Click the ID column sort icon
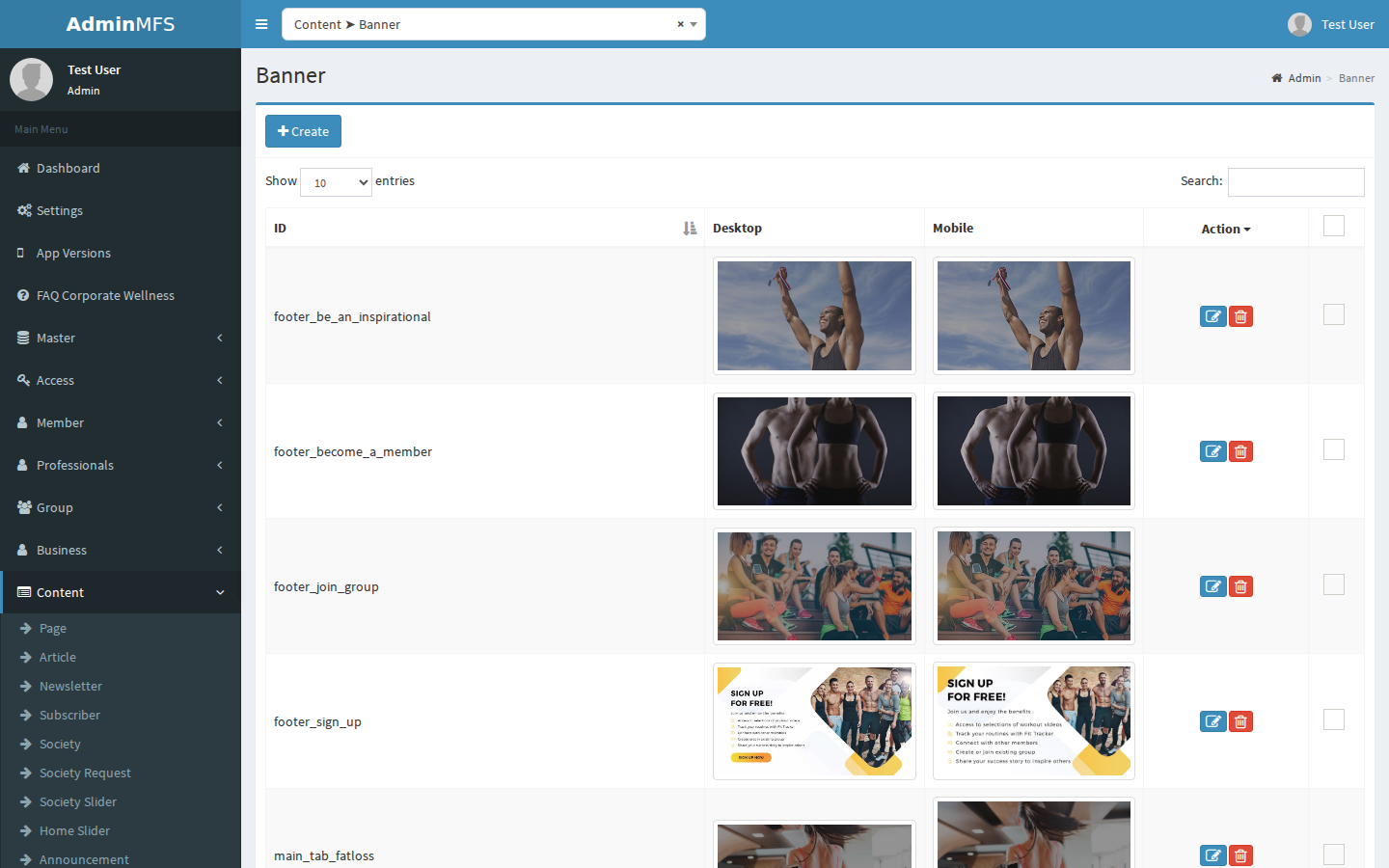This screenshot has height=868, width=1389. [x=690, y=229]
